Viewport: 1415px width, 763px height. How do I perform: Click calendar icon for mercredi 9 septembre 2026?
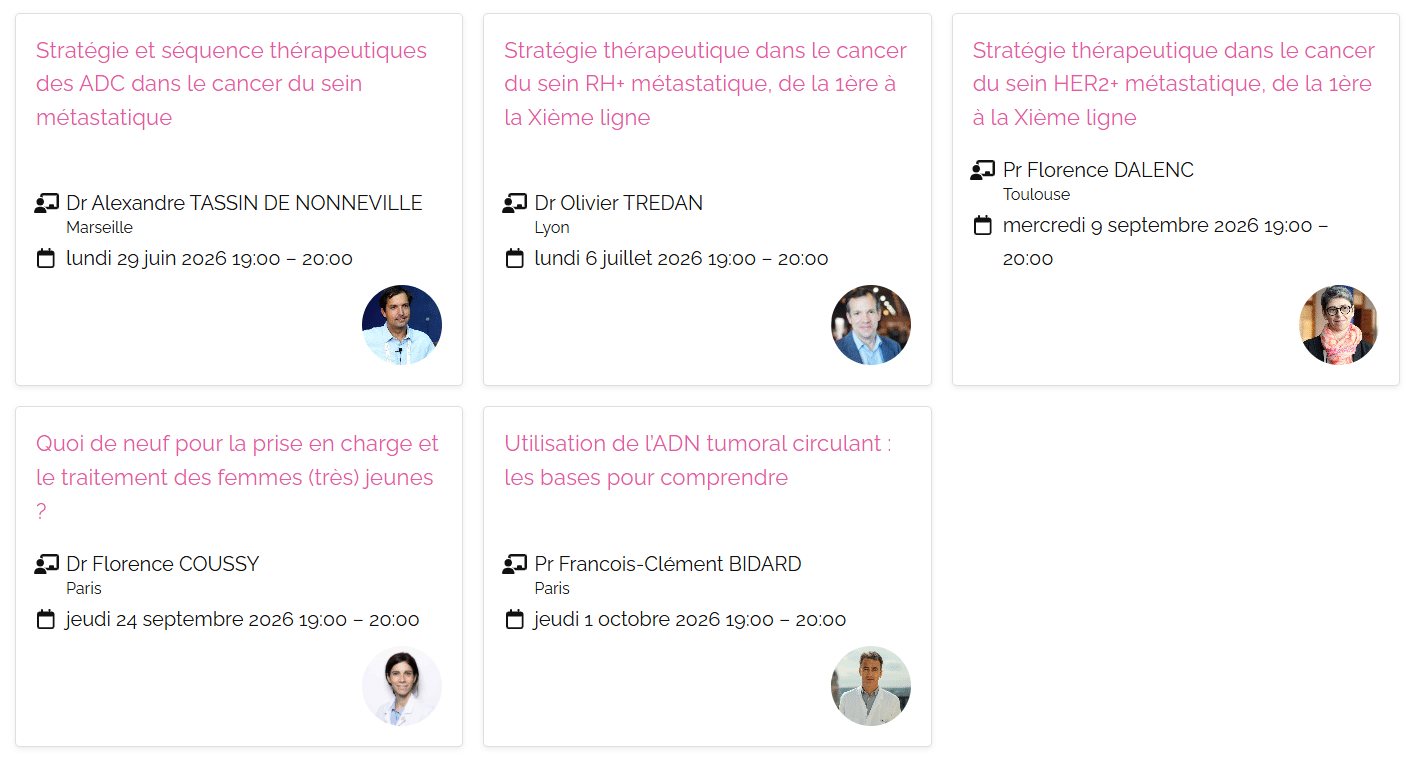[982, 226]
